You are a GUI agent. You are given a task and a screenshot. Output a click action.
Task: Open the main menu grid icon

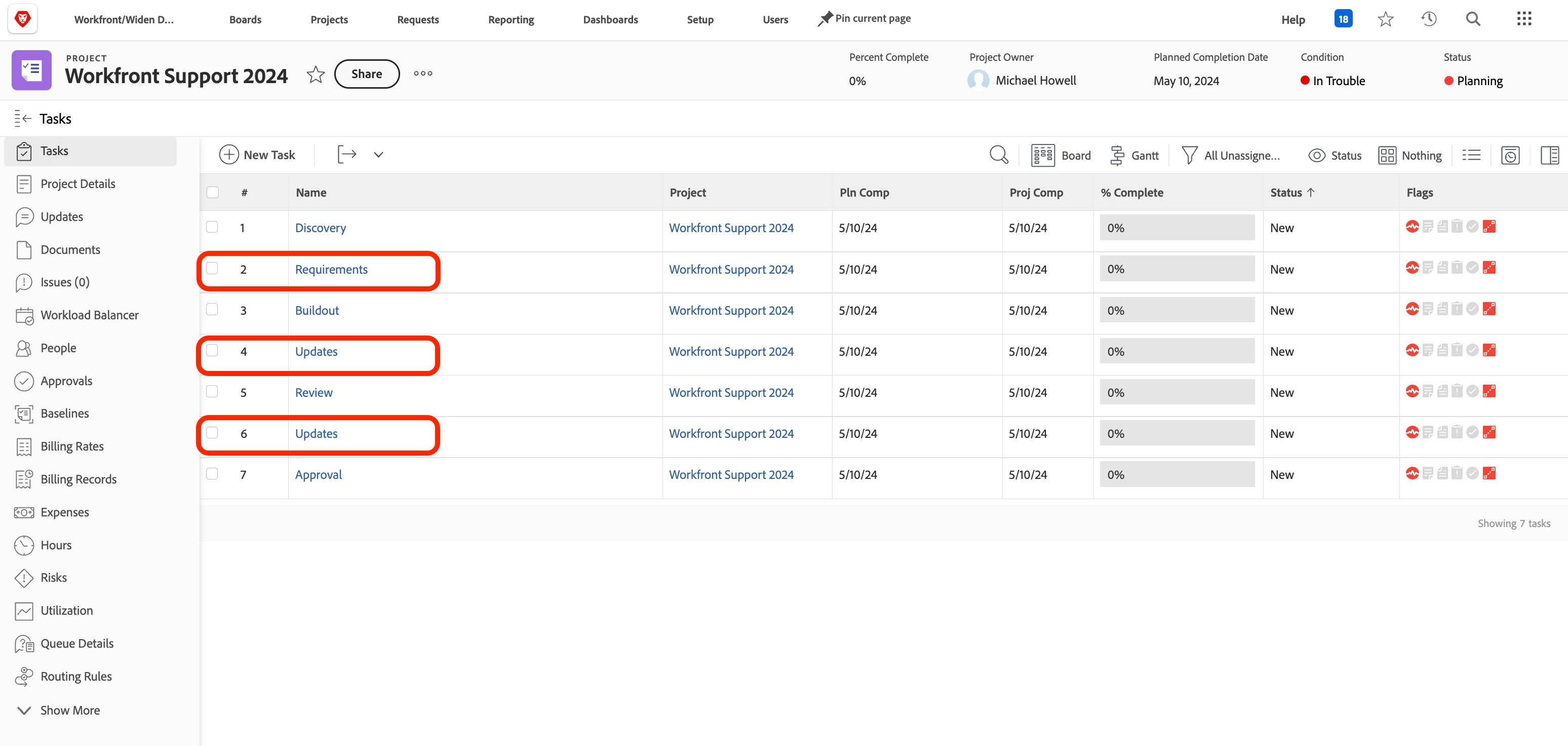point(1523,19)
